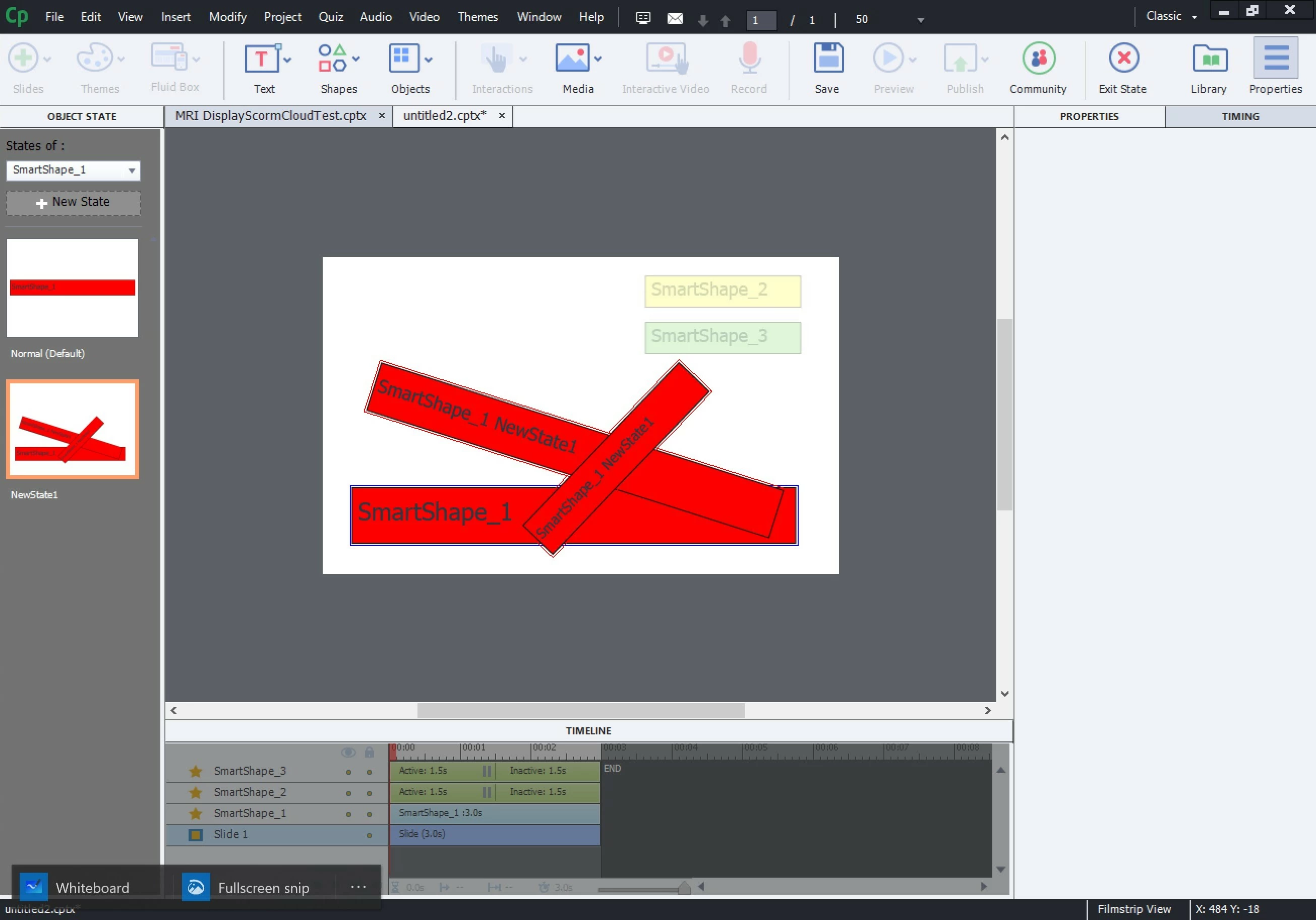This screenshot has height=920, width=1316.
Task: Open the Shapes tool icon
Action: [x=332, y=58]
